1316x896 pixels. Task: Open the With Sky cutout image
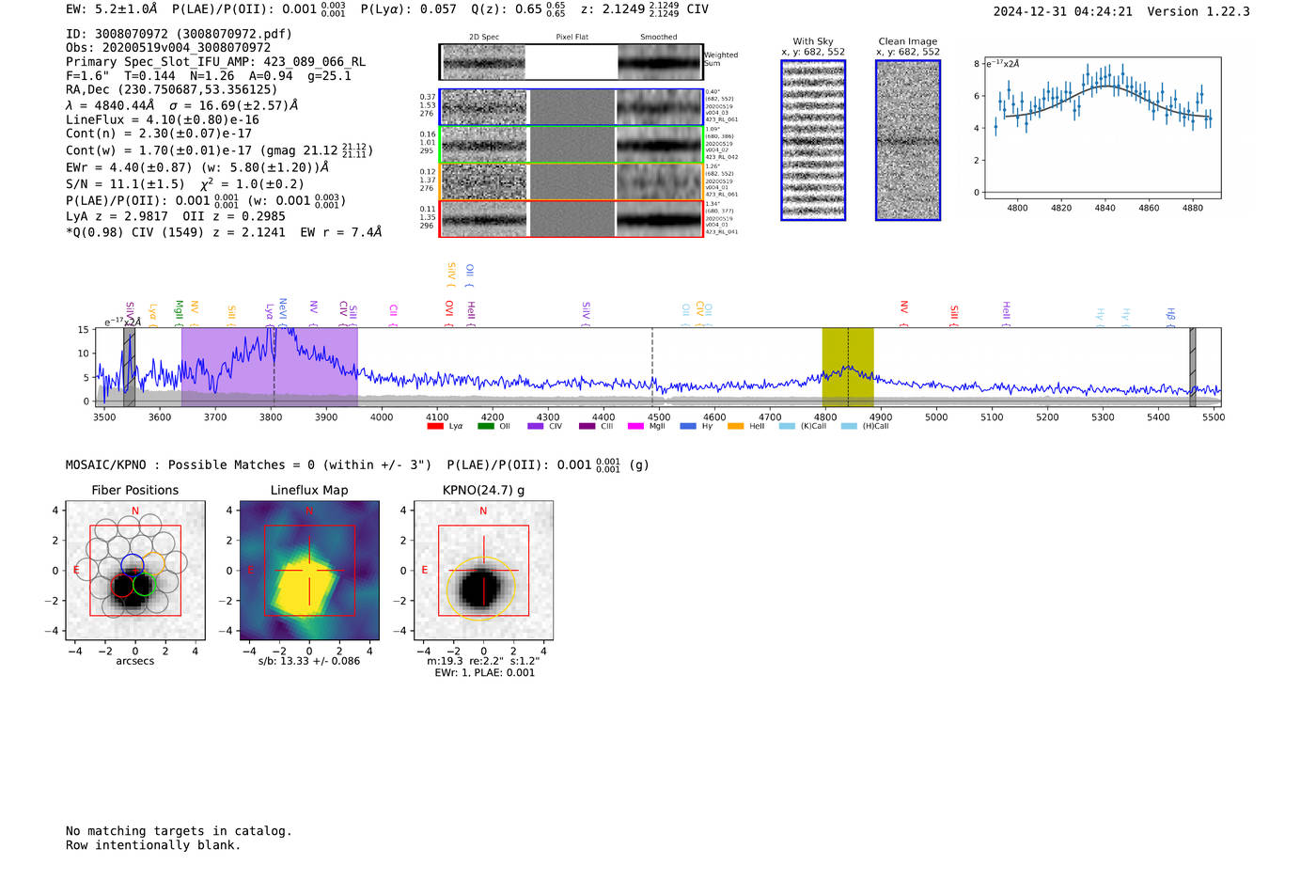point(813,140)
